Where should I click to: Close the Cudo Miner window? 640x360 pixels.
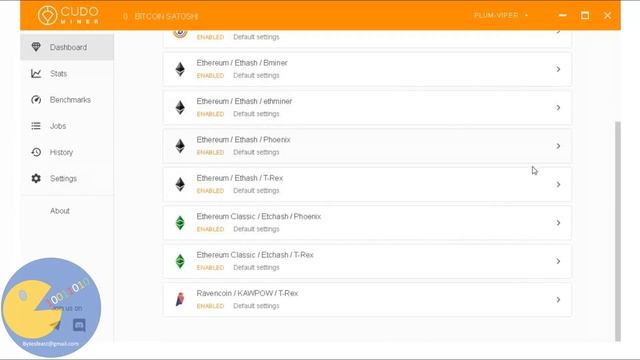[607, 16]
